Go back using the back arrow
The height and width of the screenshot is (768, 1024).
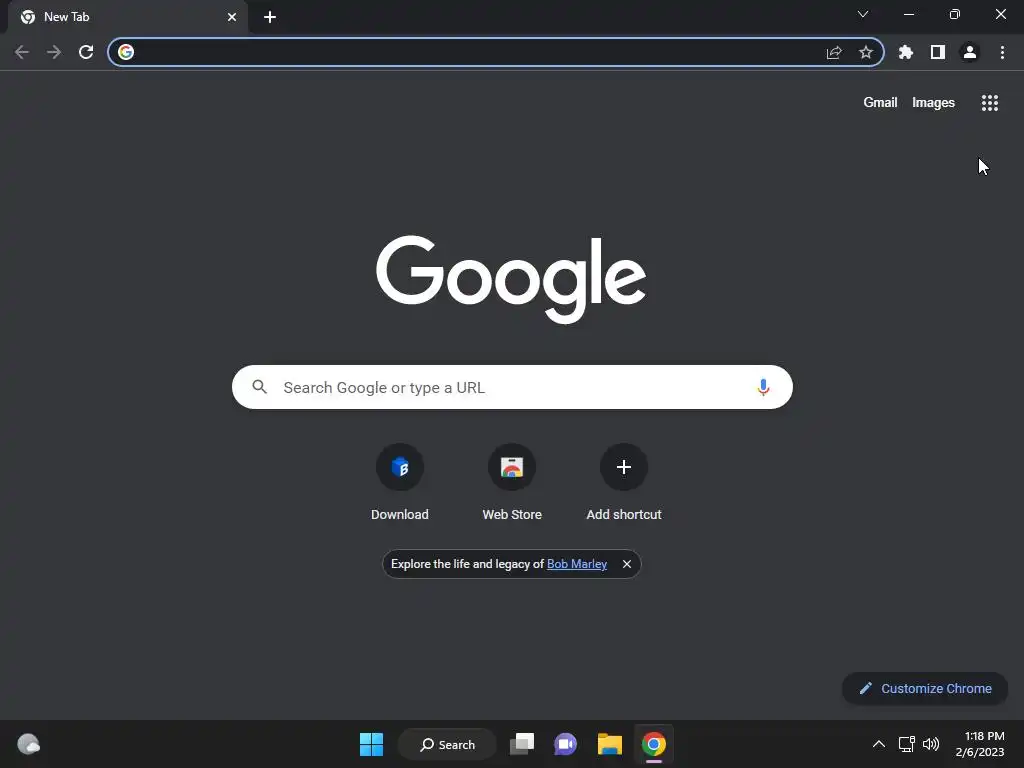pyautogui.click(x=22, y=52)
